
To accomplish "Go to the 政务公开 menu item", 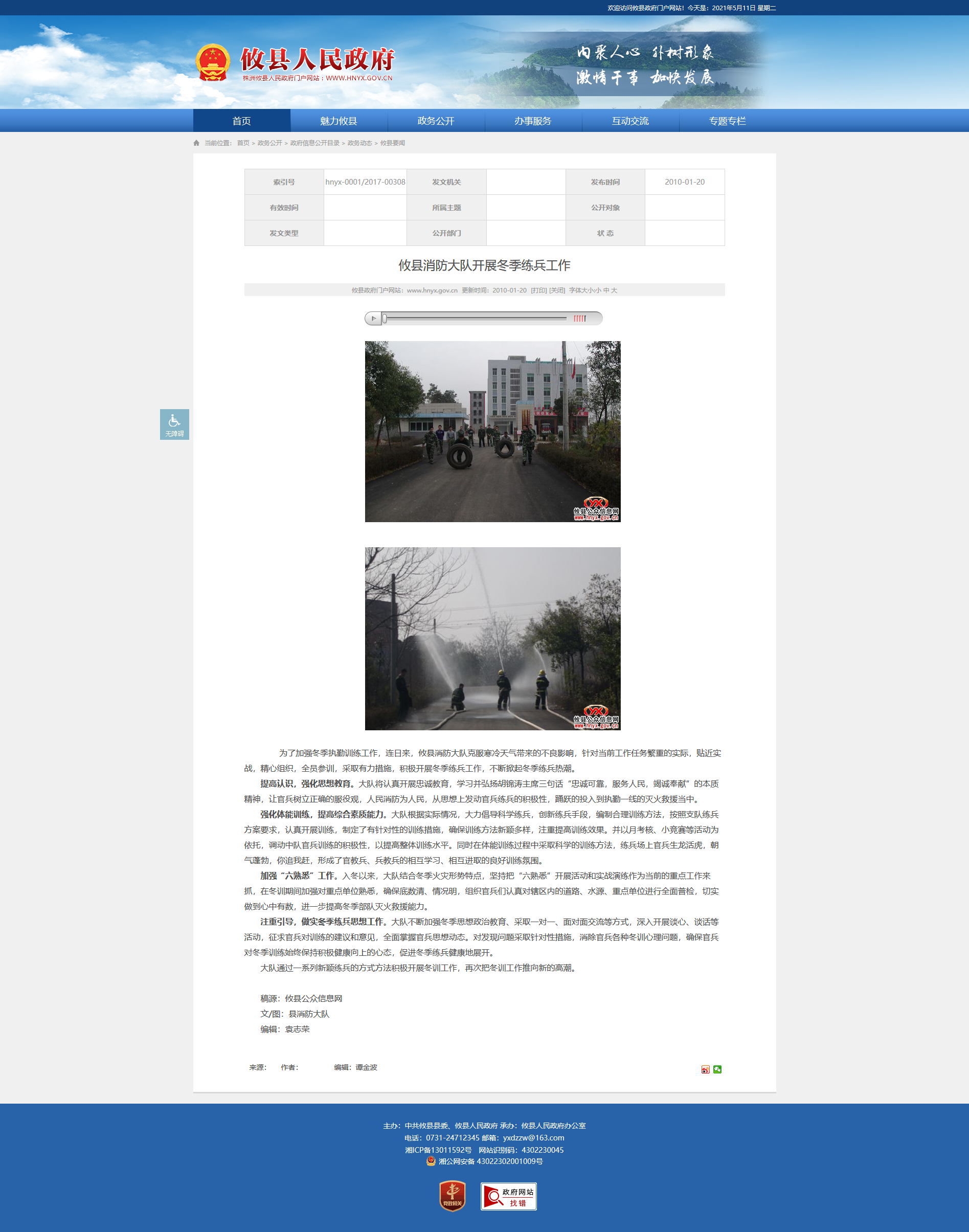I will (436, 121).
